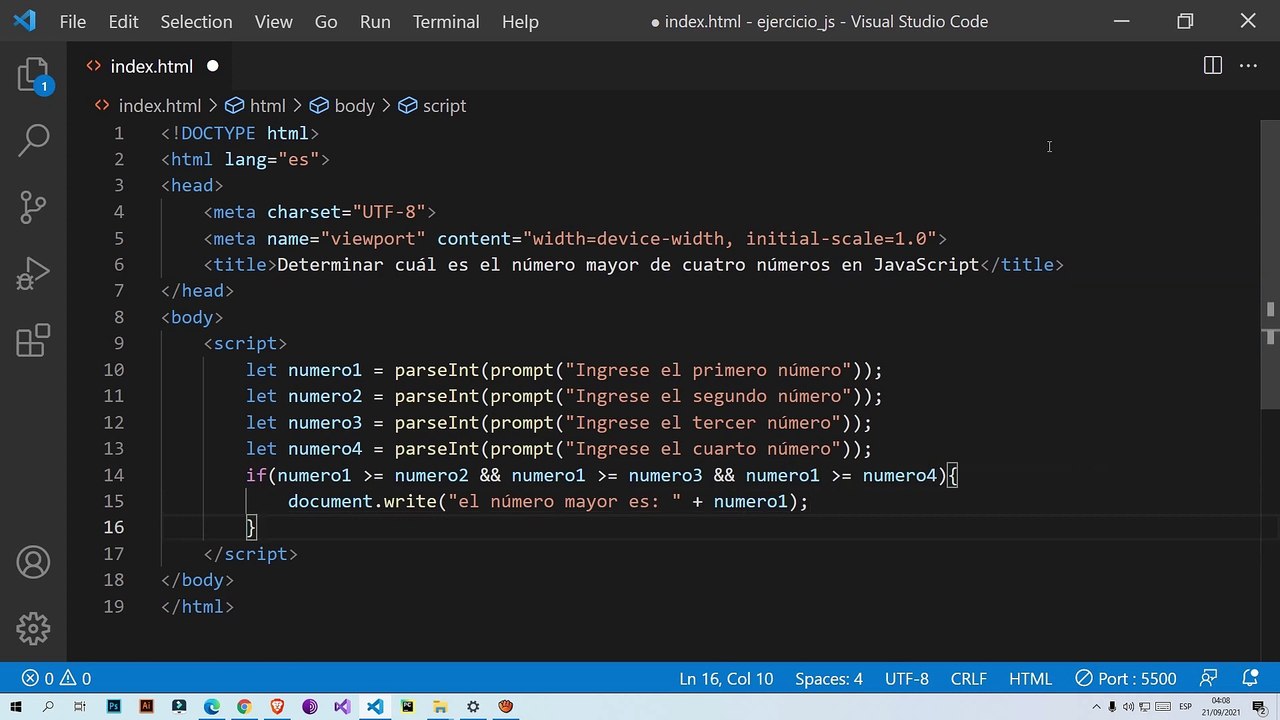This screenshot has height=720, width=1280.
Task: Open File Explorer from taskbar
Action: coord(440,707)
